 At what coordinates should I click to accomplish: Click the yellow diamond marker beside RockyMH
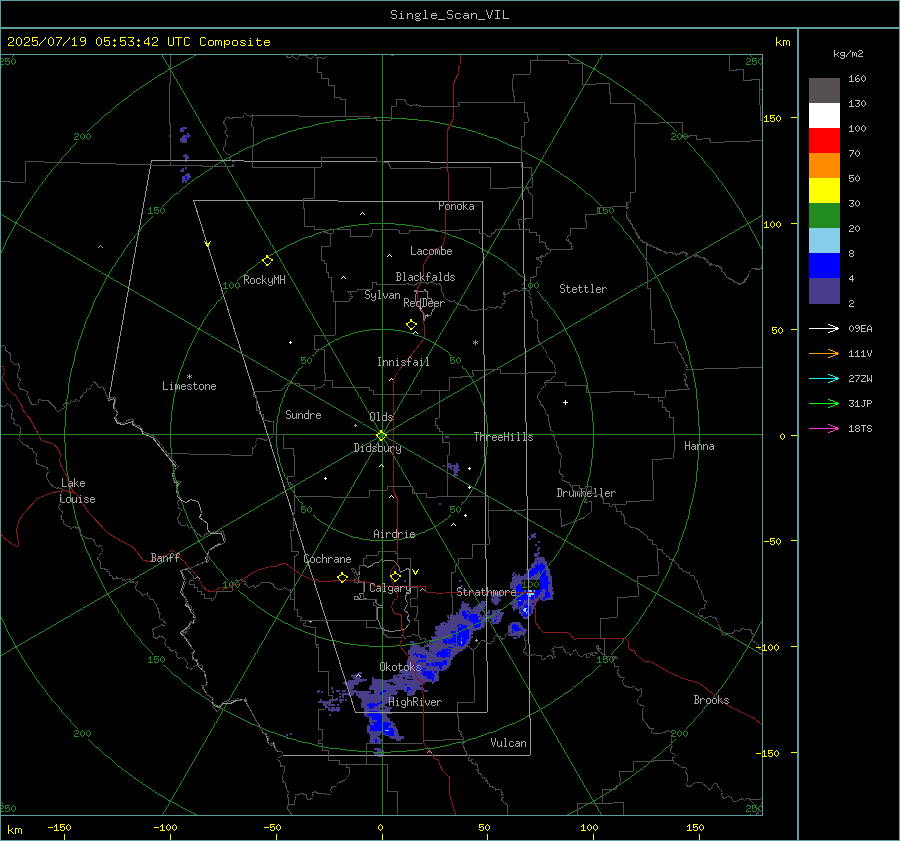click(x=267, y=261)
